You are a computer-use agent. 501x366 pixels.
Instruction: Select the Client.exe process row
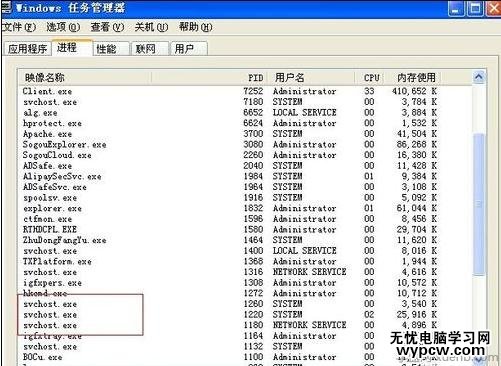click(245, 91)
